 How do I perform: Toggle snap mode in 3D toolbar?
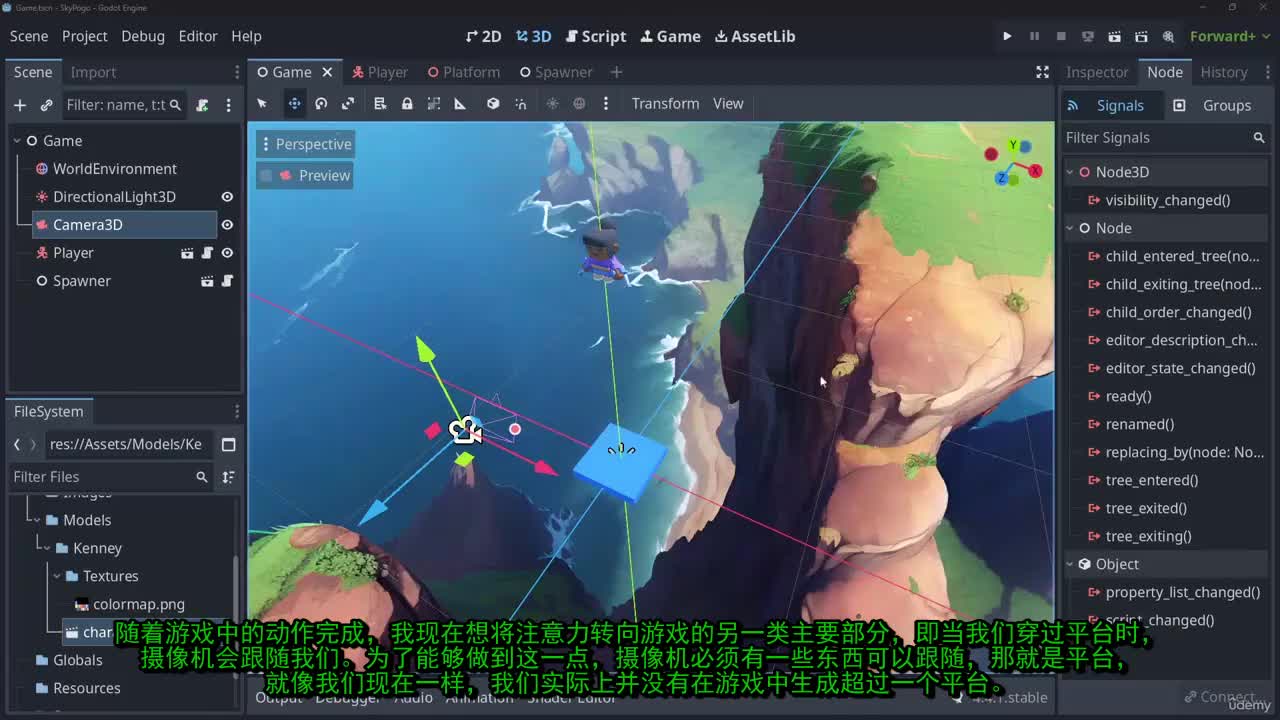pyautogui.click(x=520, y=104)
